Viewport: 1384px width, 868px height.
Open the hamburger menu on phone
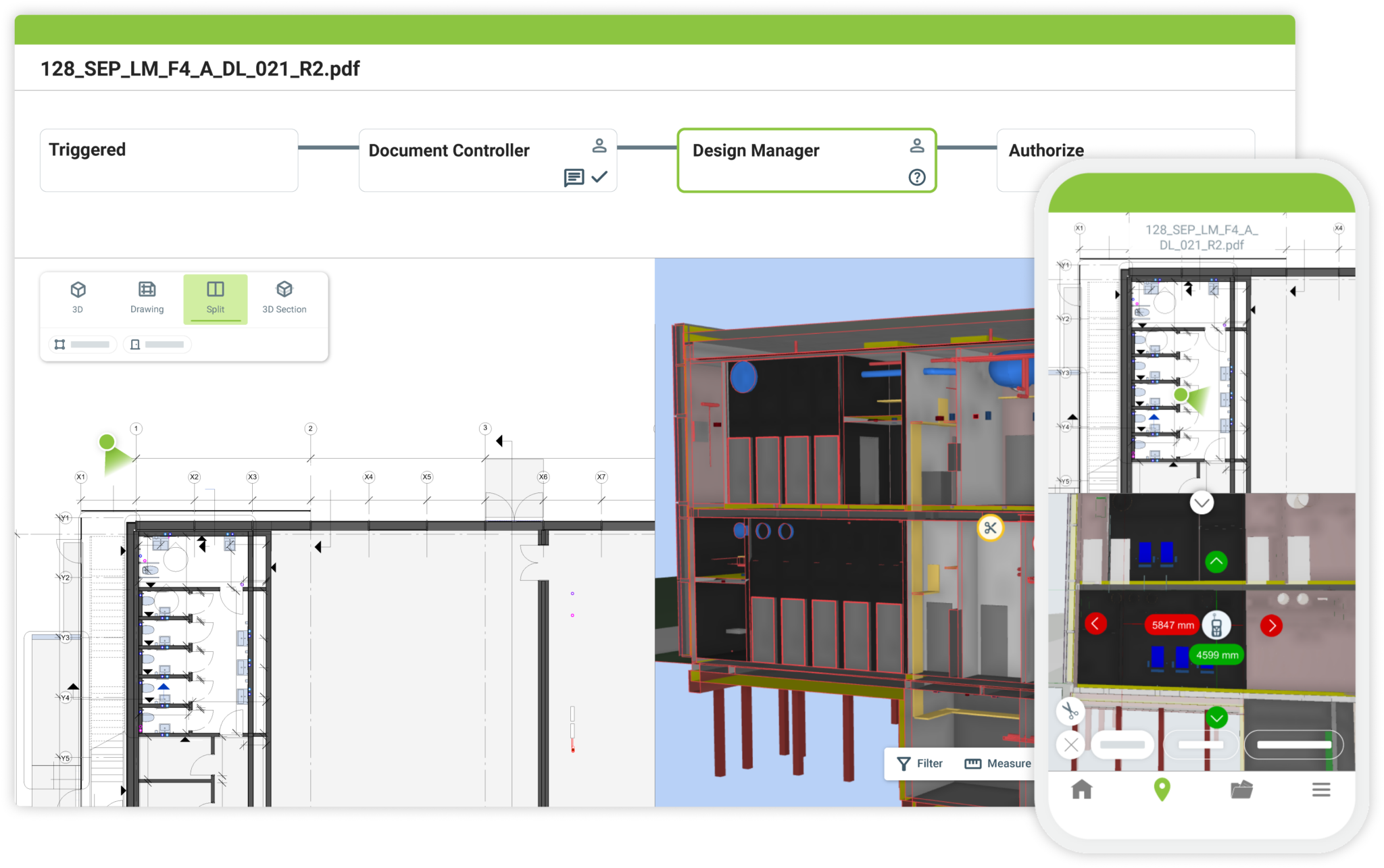[x=1321, y=790]
